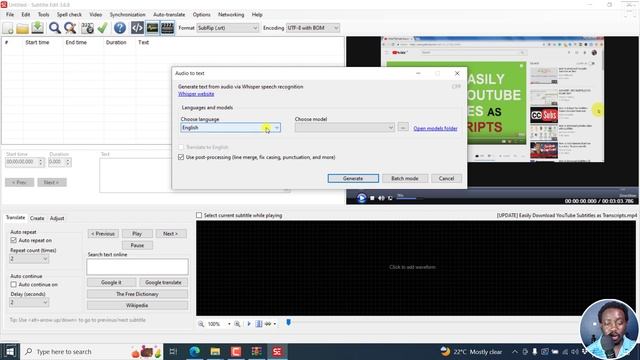Play the video in the player
640x360 pixels.
(361, 198)
